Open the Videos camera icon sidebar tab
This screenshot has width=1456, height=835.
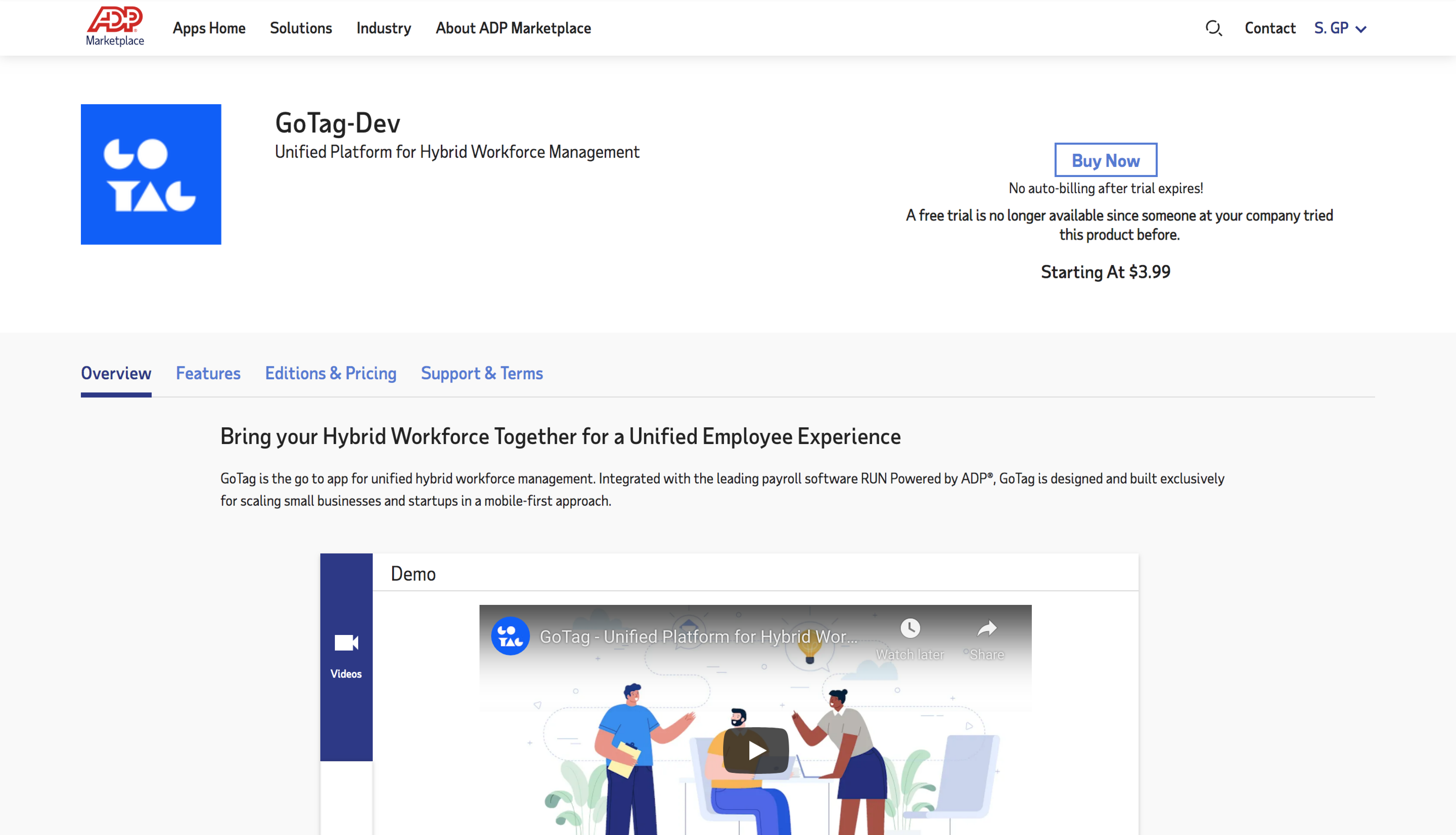pos(346,657)
